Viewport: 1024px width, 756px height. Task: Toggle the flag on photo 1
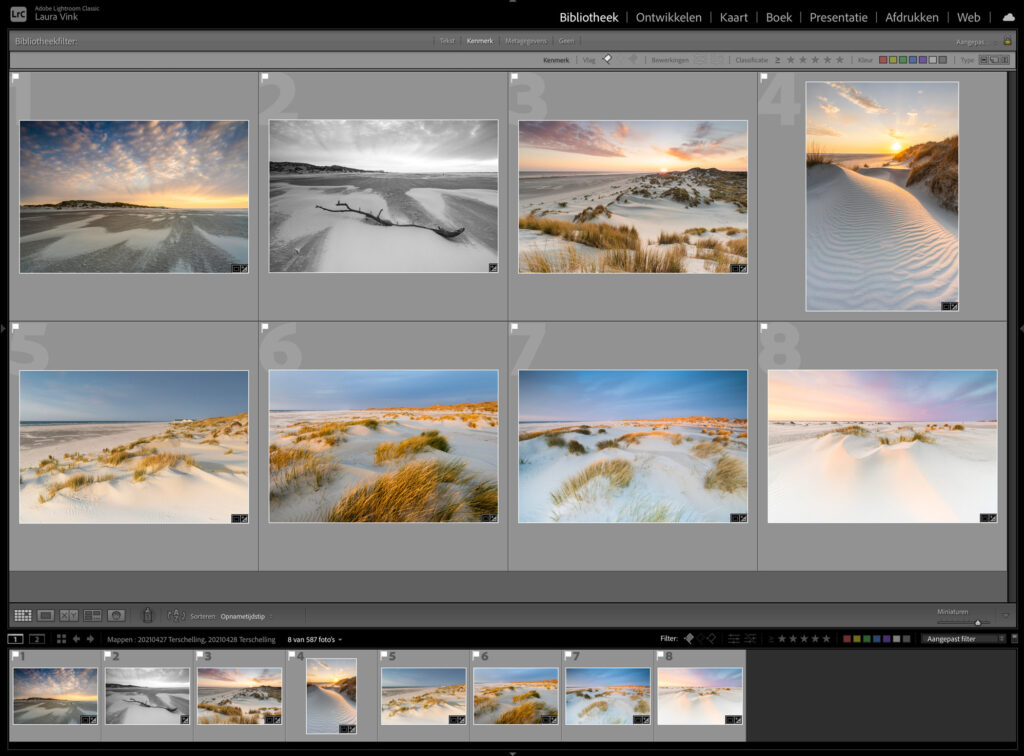click(x=16, y=77)
